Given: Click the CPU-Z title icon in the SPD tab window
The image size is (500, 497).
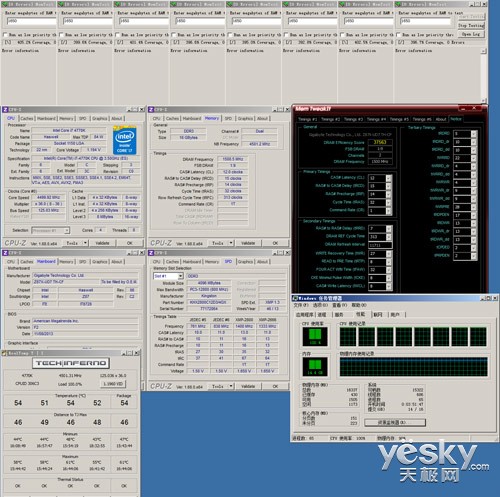Looking at the screenshot, I should [151, 253].
